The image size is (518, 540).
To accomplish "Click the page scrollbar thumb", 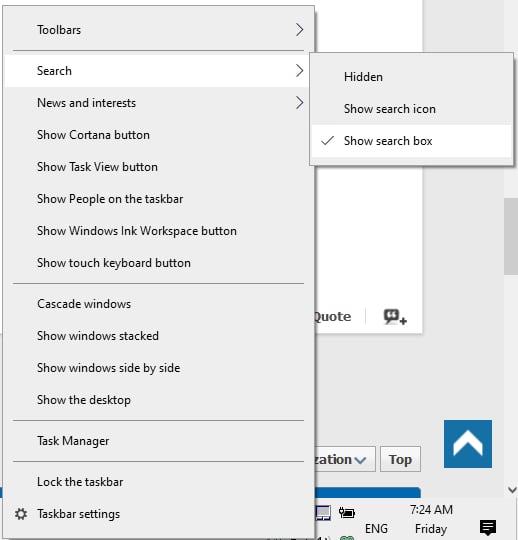I will 511,236.
